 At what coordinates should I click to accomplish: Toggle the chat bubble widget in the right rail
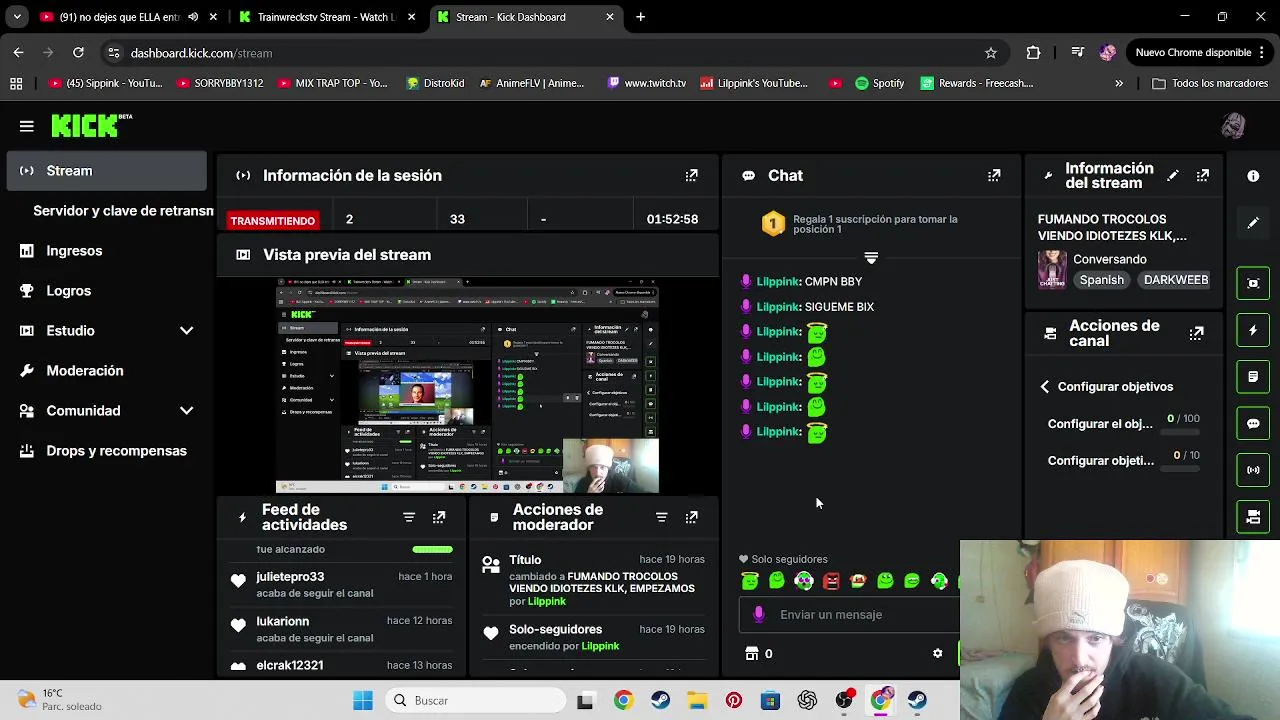tap(1253, 424)
